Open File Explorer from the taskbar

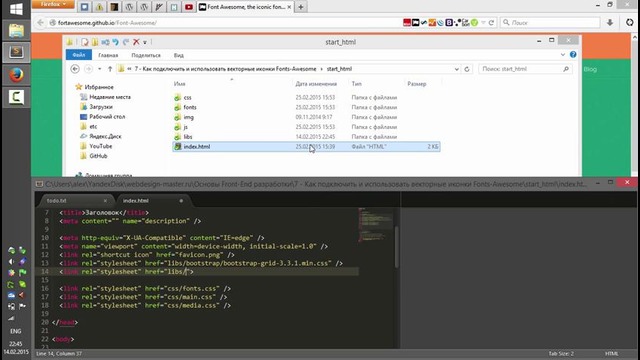tap(16, 31)
